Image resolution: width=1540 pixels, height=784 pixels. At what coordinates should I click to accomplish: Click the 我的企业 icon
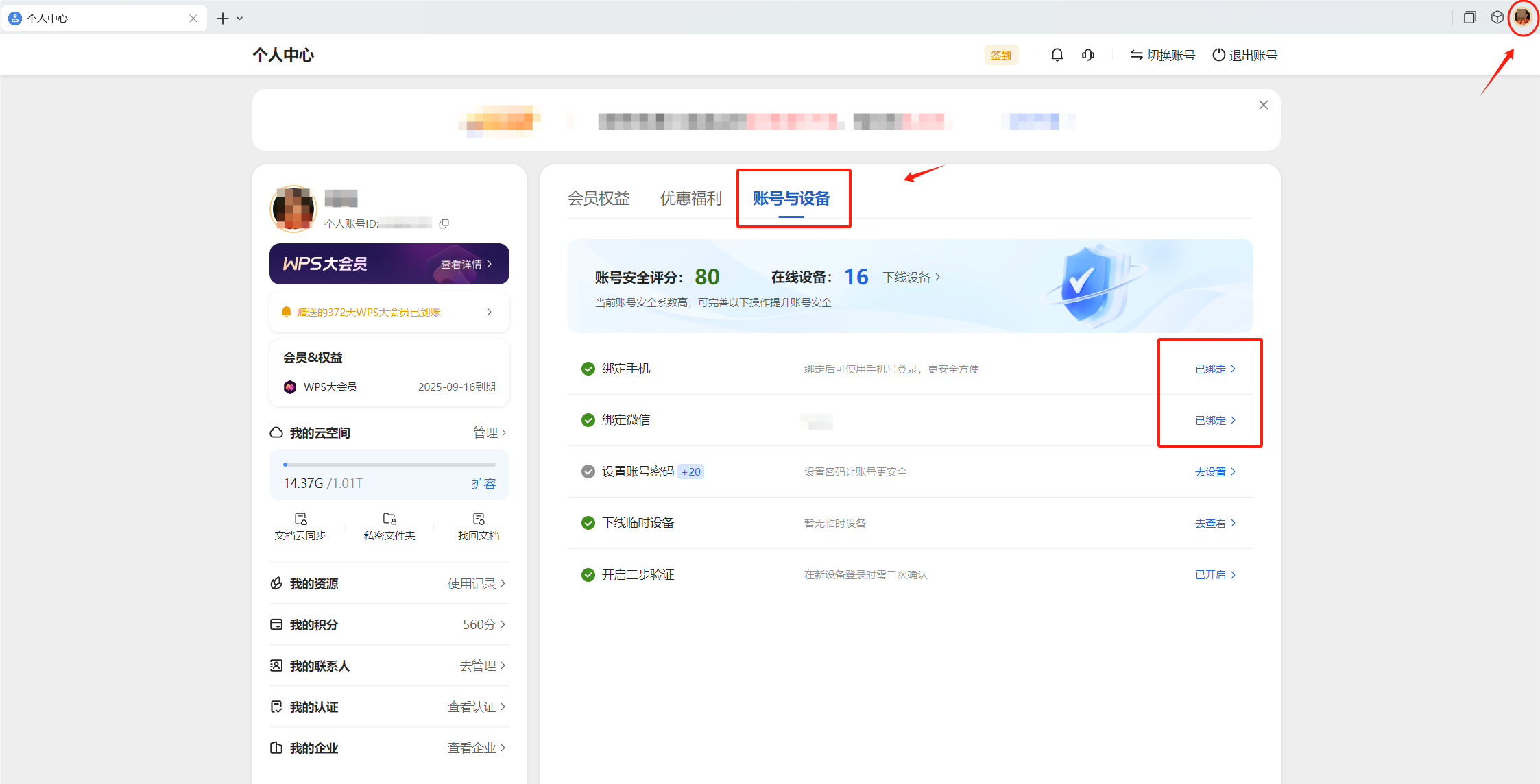point(276,748)
